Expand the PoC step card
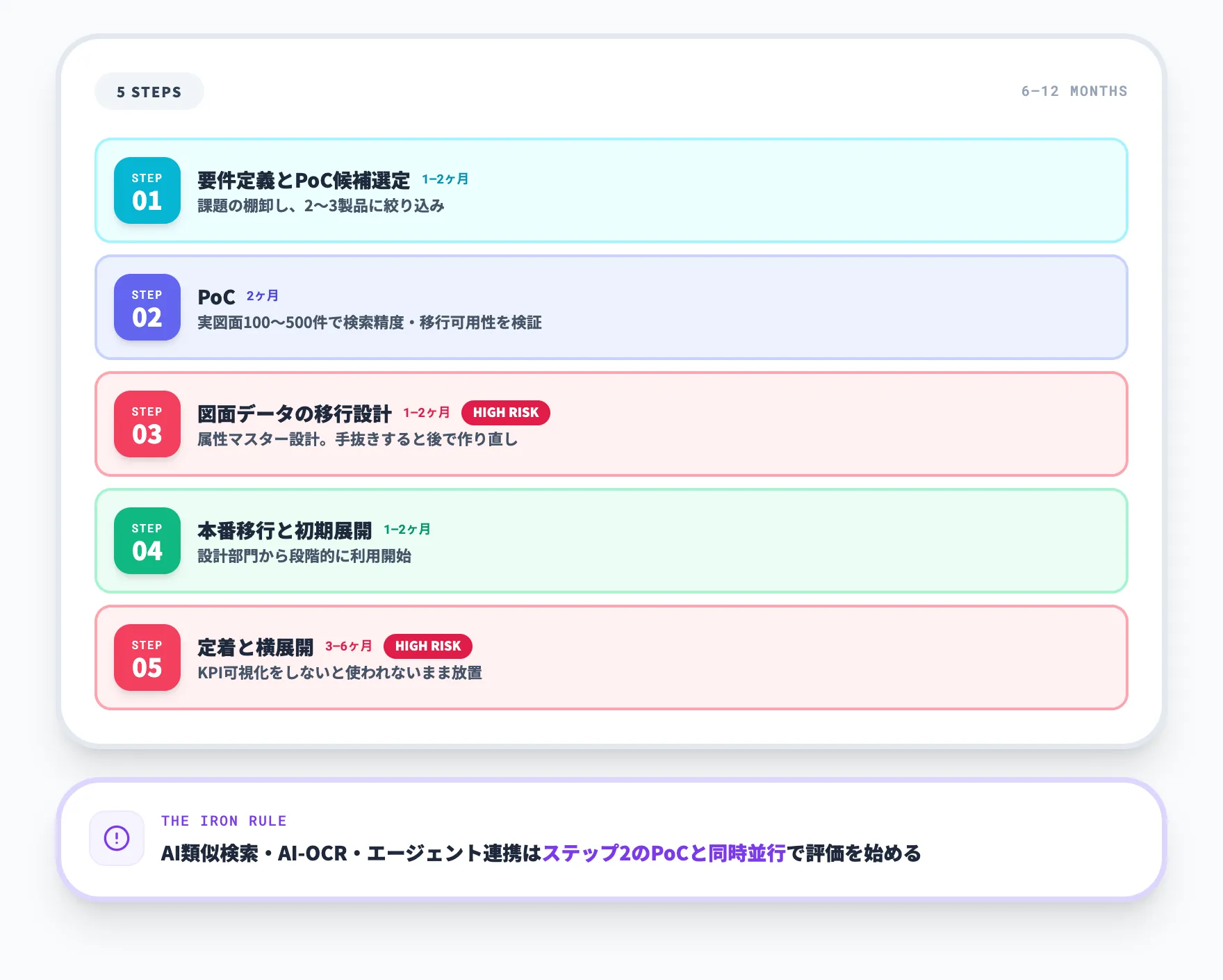1223x980 pixels. click(x=611, y=307)
